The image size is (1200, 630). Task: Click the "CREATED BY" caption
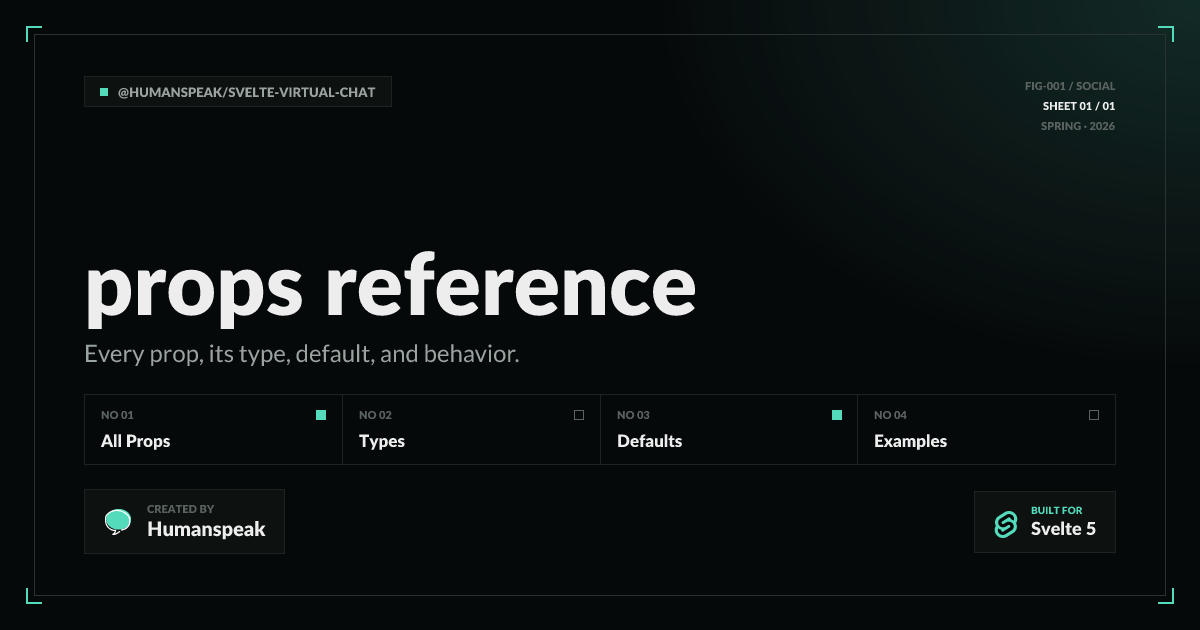181,509
